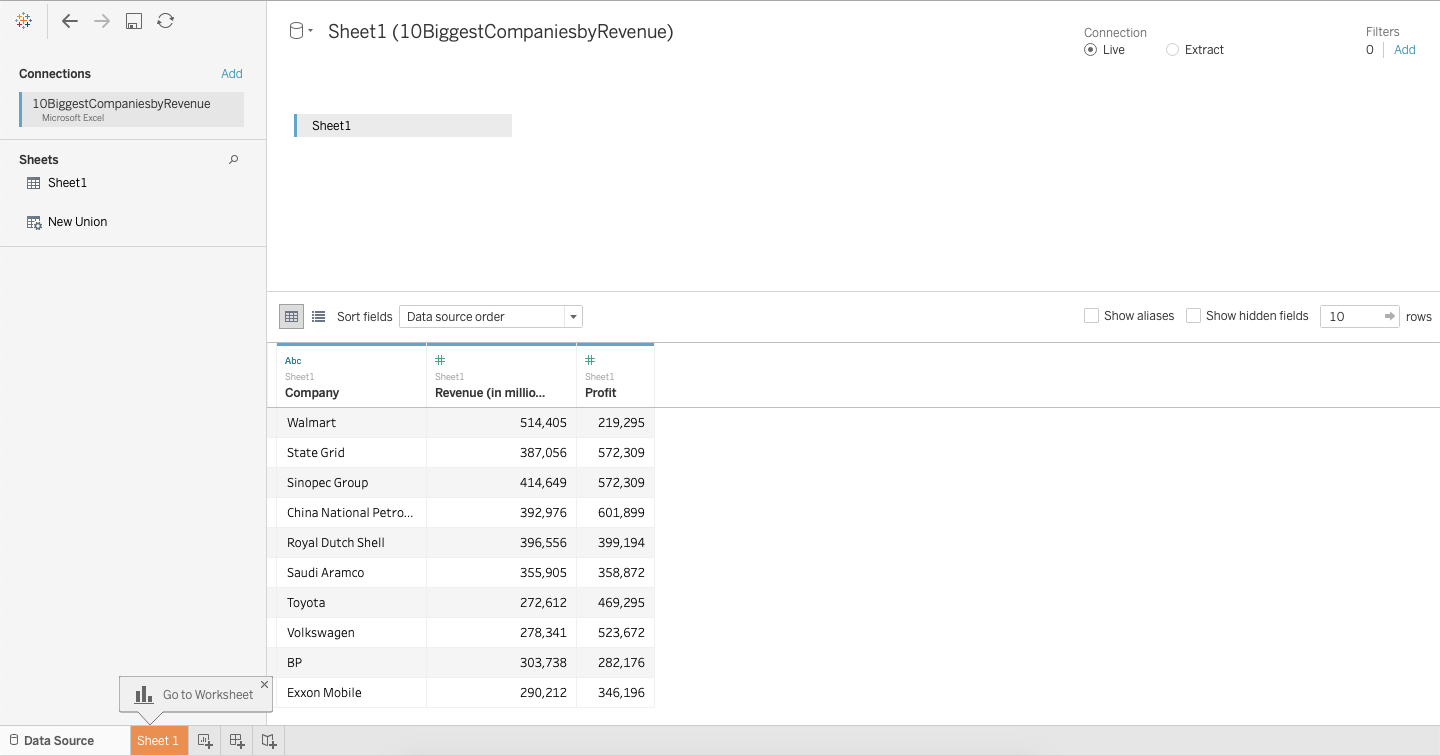Image resolution: width=1440 pixels, height=756 pixels.
Task: Select the Company column header
Action: point(351,376)
